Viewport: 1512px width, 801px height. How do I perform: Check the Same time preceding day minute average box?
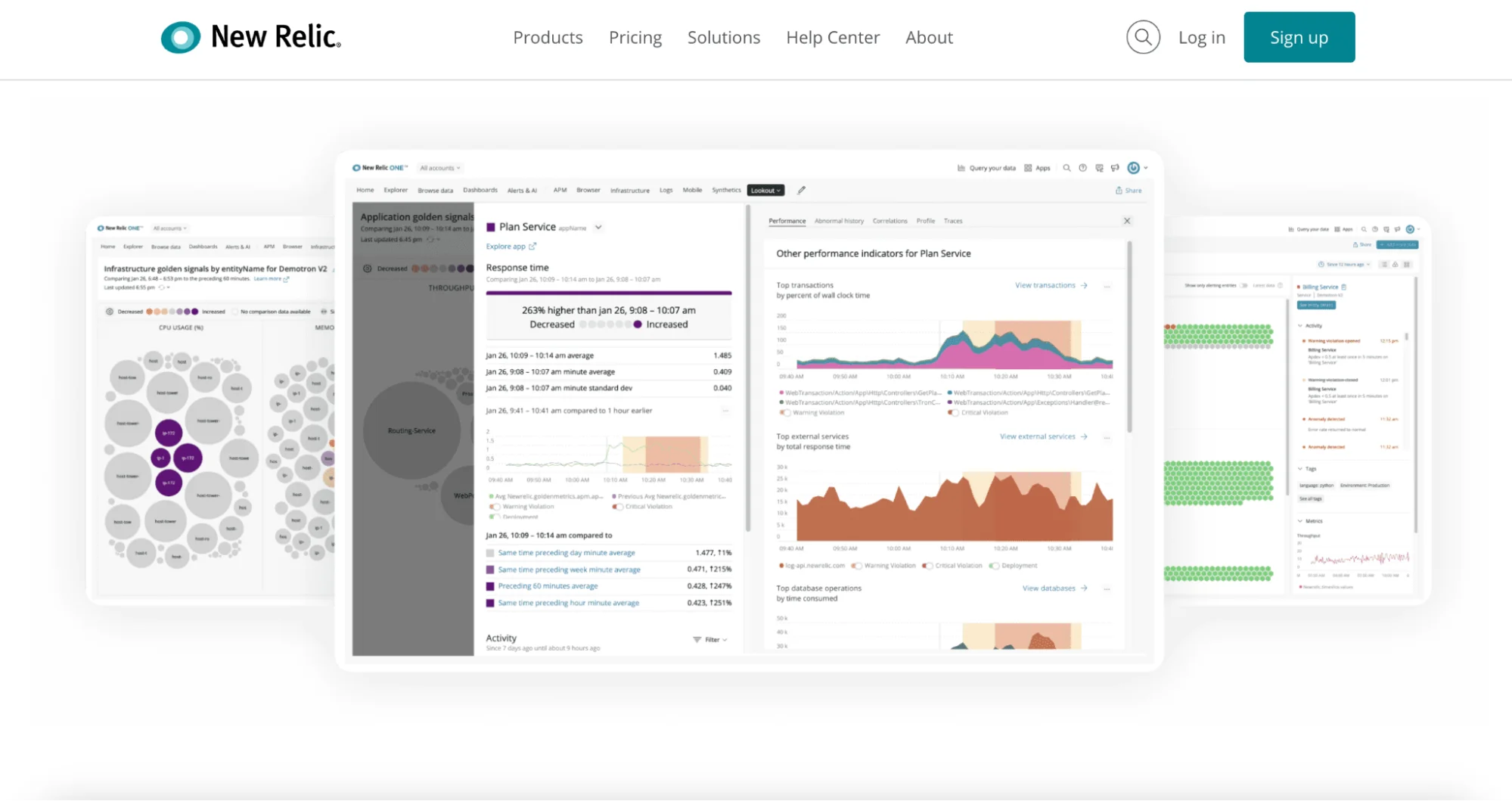[x=490, y=553]
